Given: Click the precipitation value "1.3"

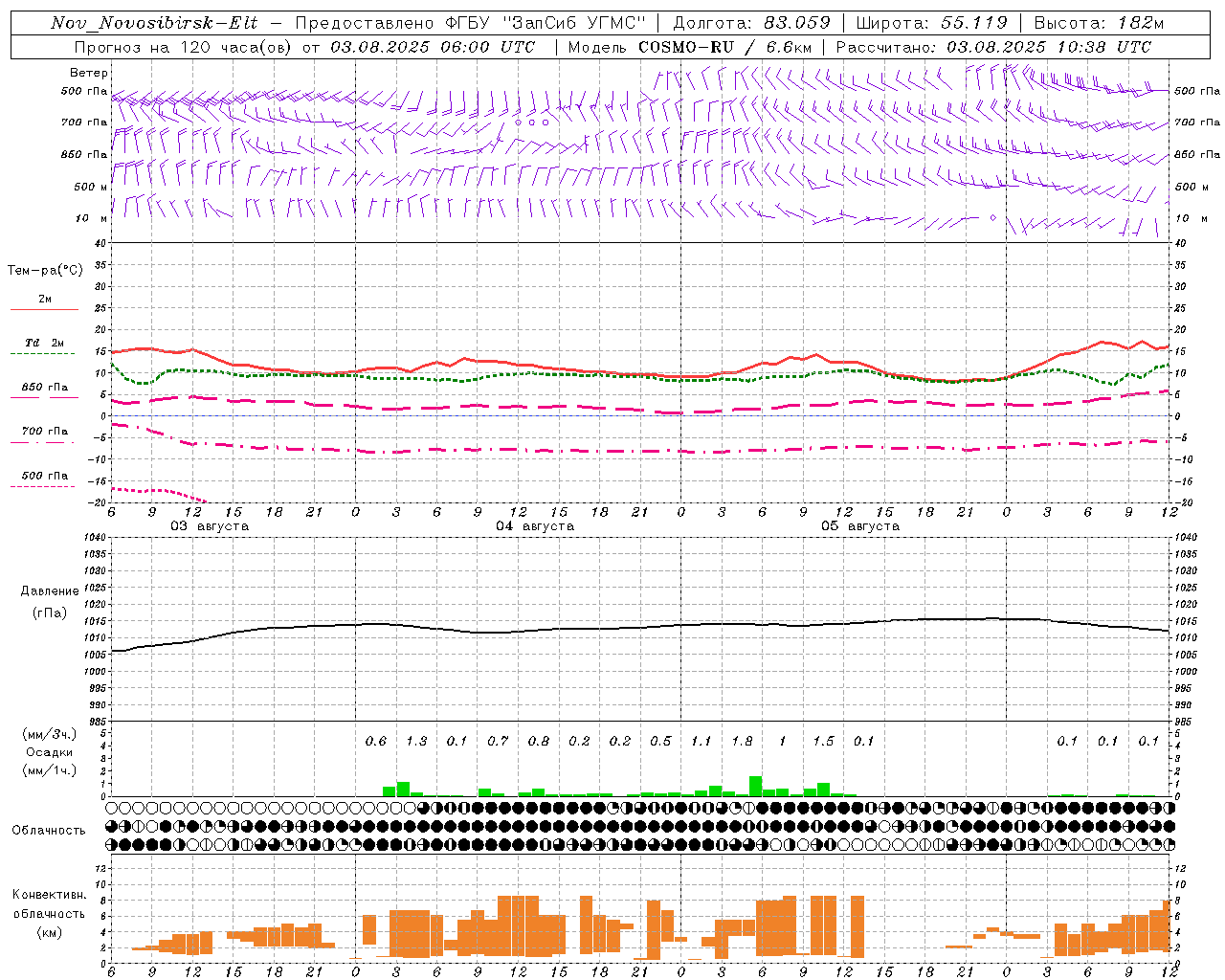Looking at the screenshot, I should click(x=416, y=742).
